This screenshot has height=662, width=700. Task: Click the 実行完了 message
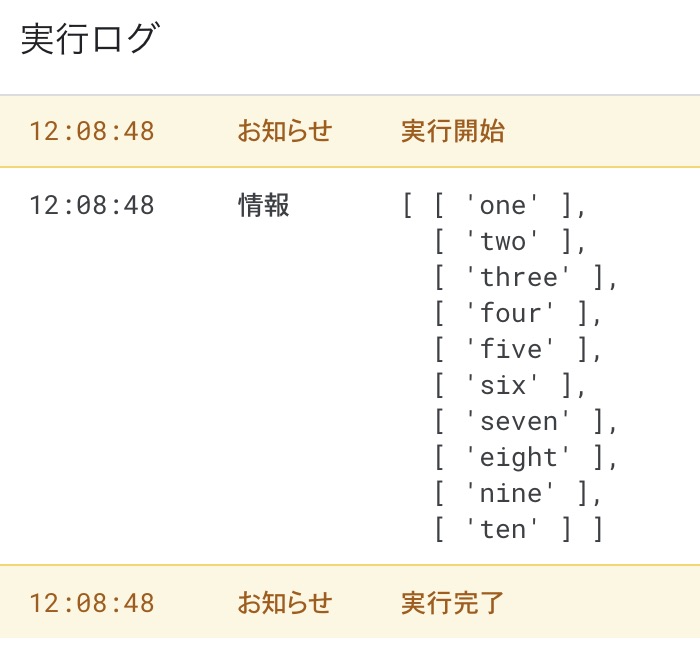(x=452, y=603)
